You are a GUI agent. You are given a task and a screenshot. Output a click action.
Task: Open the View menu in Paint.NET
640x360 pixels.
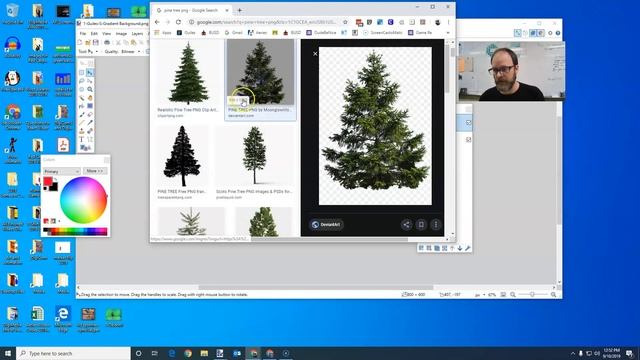pos(107,33)
